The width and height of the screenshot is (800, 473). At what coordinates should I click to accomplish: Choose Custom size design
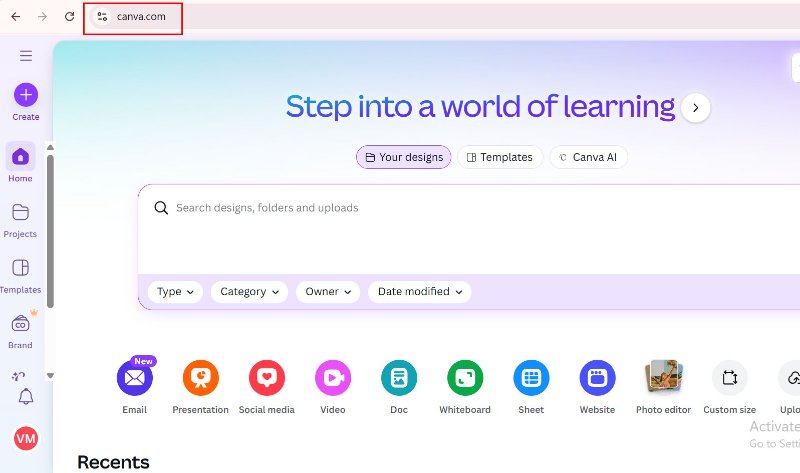coord(730,386)
